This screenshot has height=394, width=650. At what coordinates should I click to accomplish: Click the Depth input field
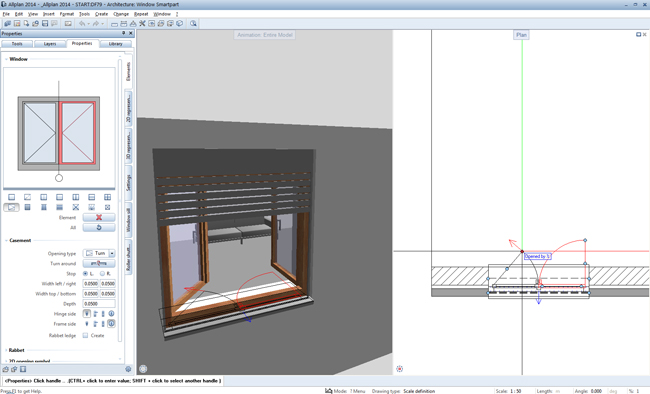point(99,304)
